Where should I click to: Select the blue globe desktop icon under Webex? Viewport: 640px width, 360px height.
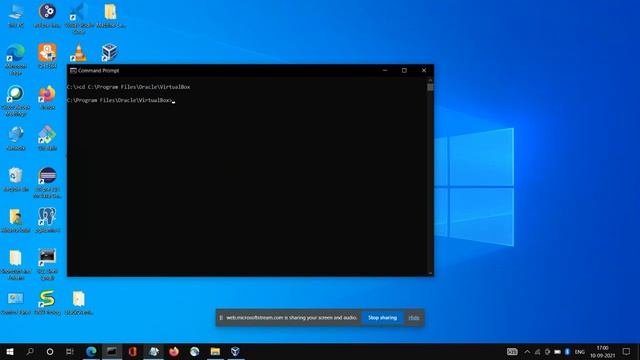pyautogui.click(x=16, y=138)
